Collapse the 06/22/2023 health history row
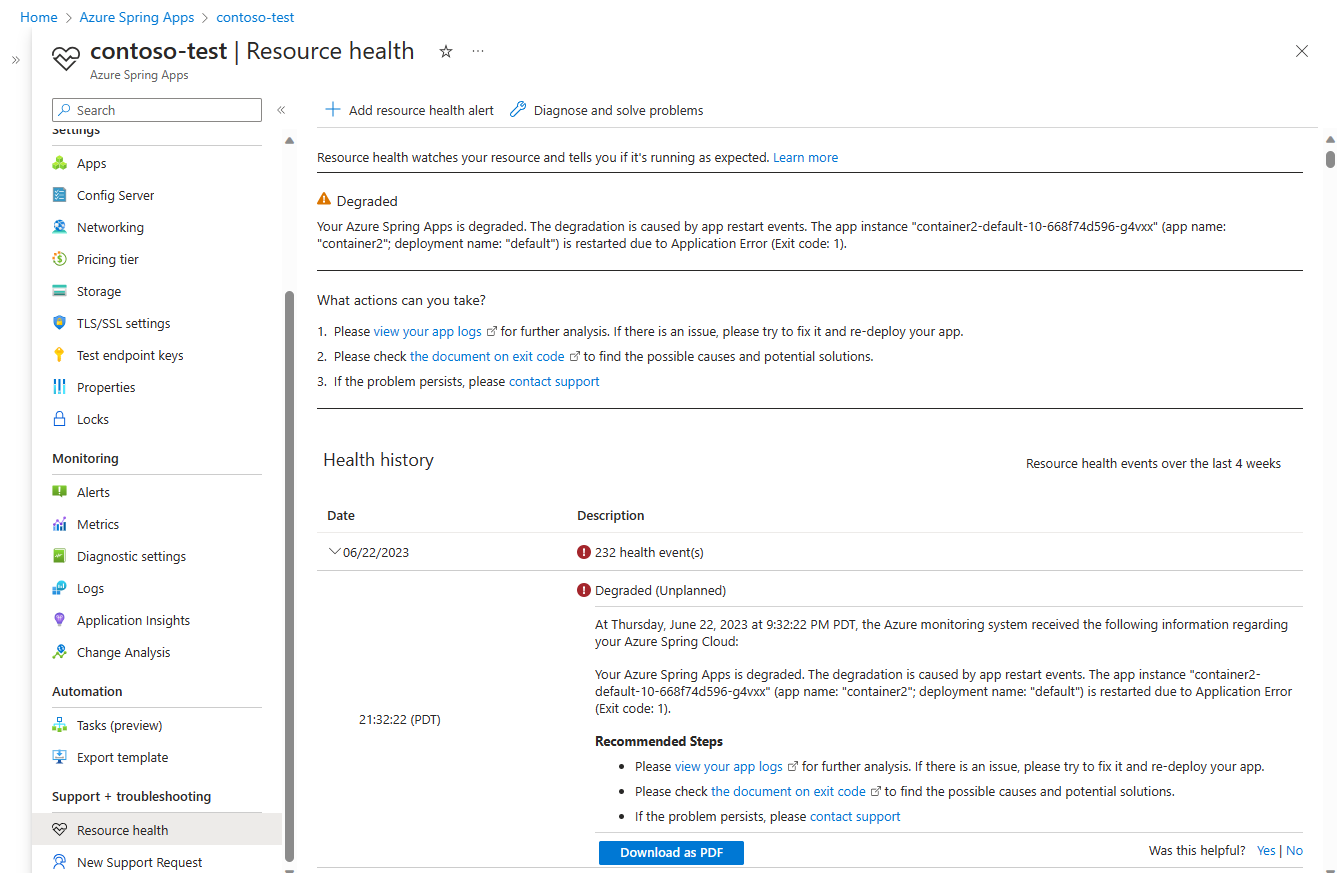The width and height of the screenshot is (1337, 873). (x=334, y=552)
